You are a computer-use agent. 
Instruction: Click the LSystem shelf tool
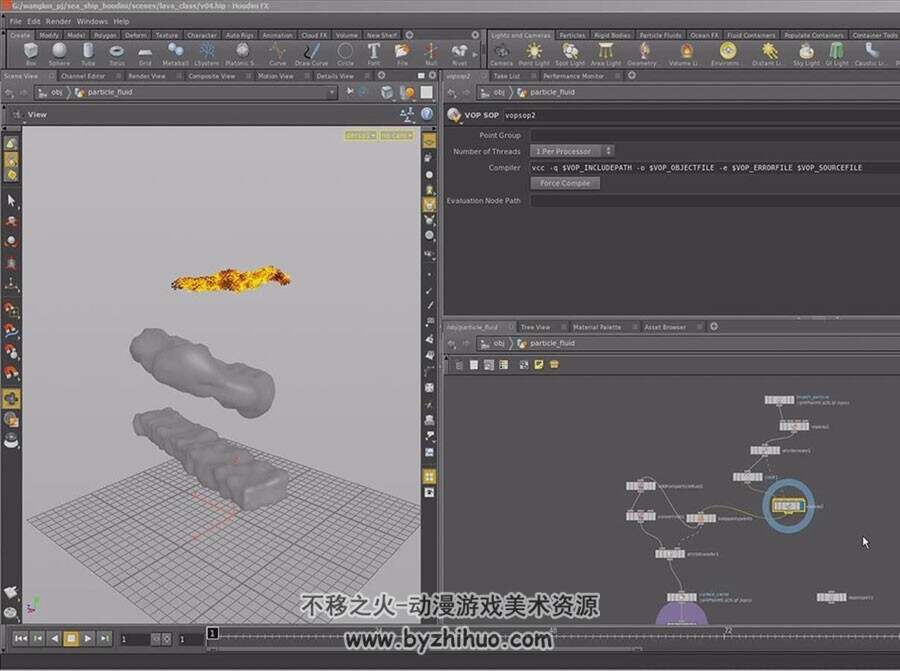point(207,54)
